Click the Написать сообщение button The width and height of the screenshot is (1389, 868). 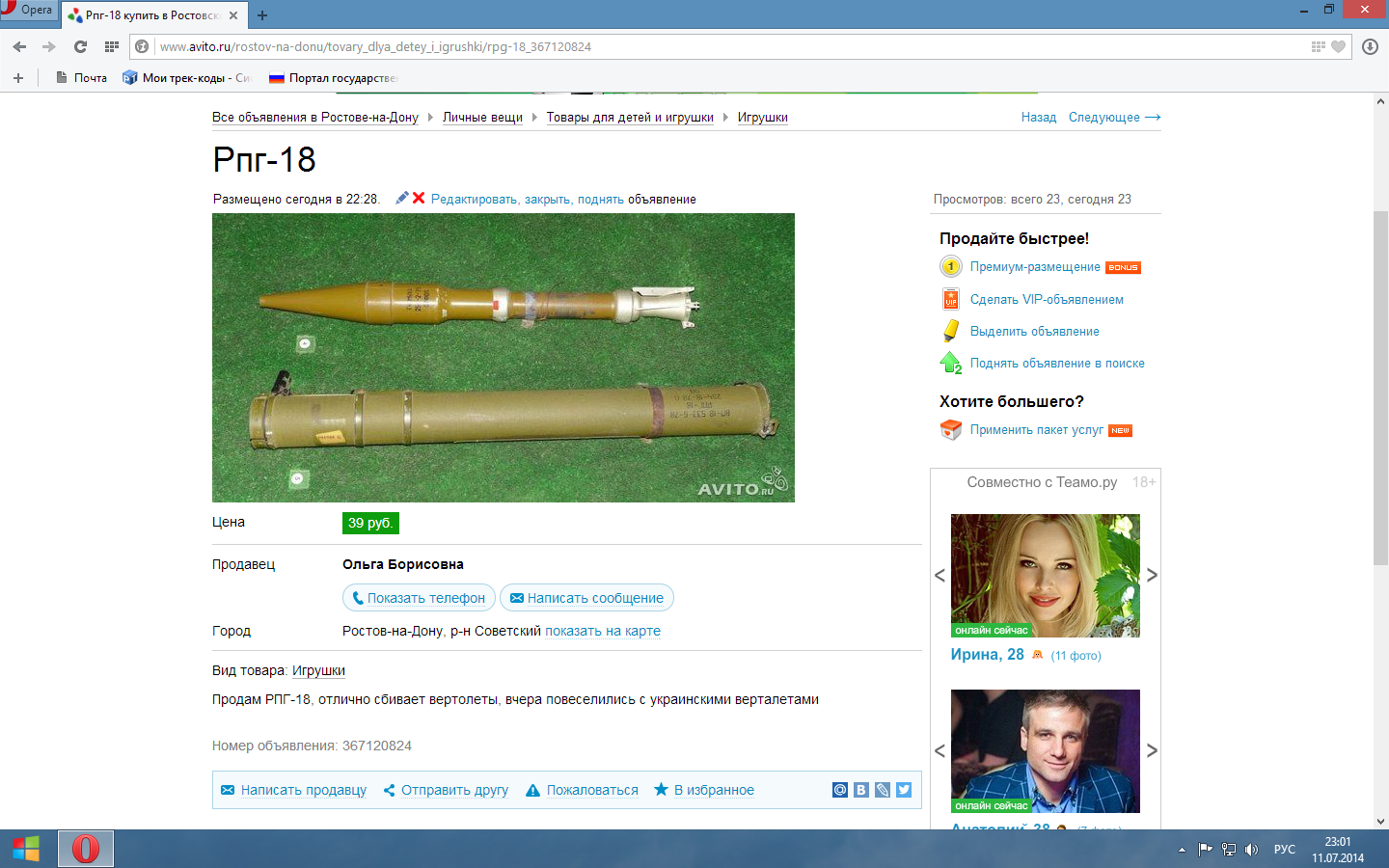[x=586, y=598]
